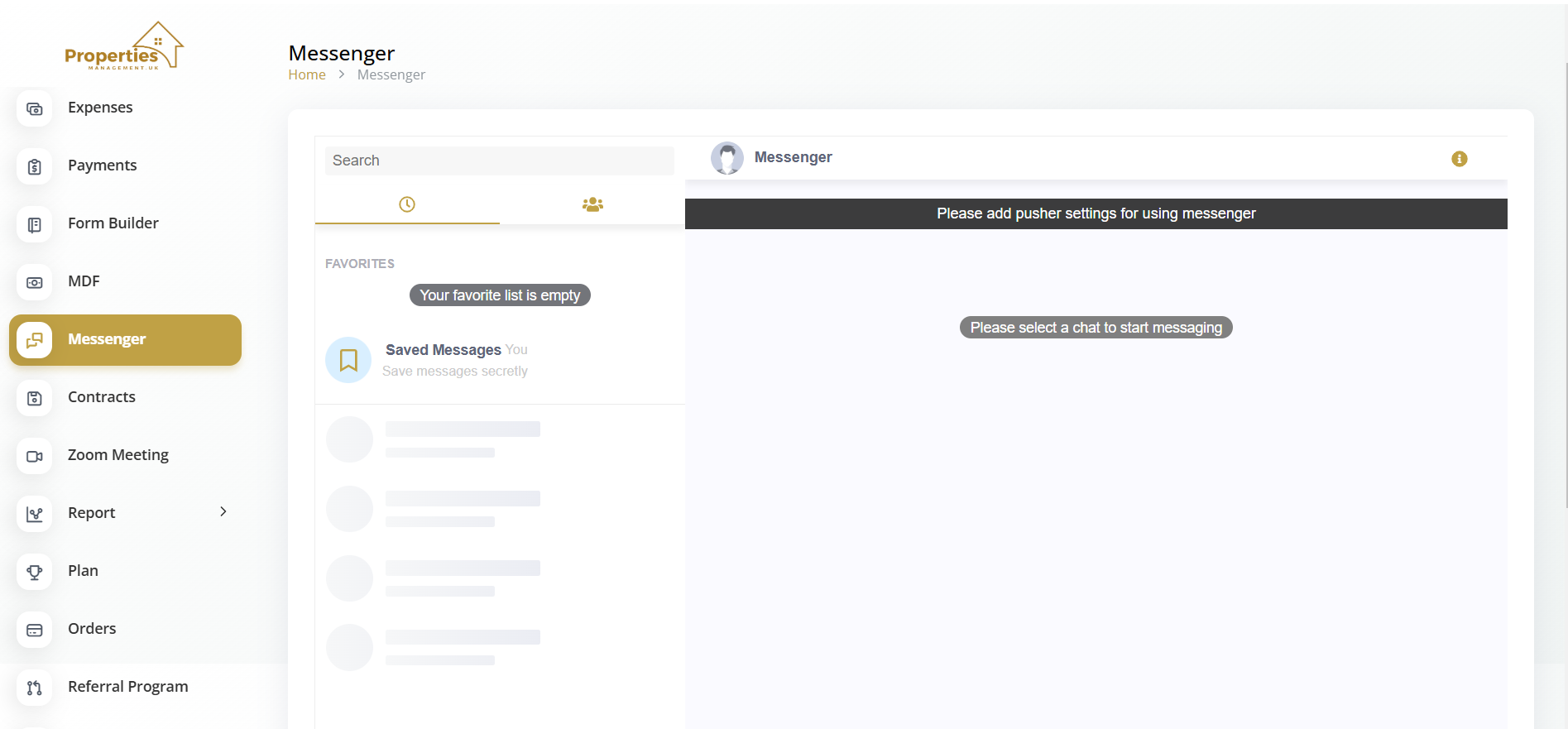Open the Saved Messages conversation
Screen dimensions: 1568x729
(455, 360)
